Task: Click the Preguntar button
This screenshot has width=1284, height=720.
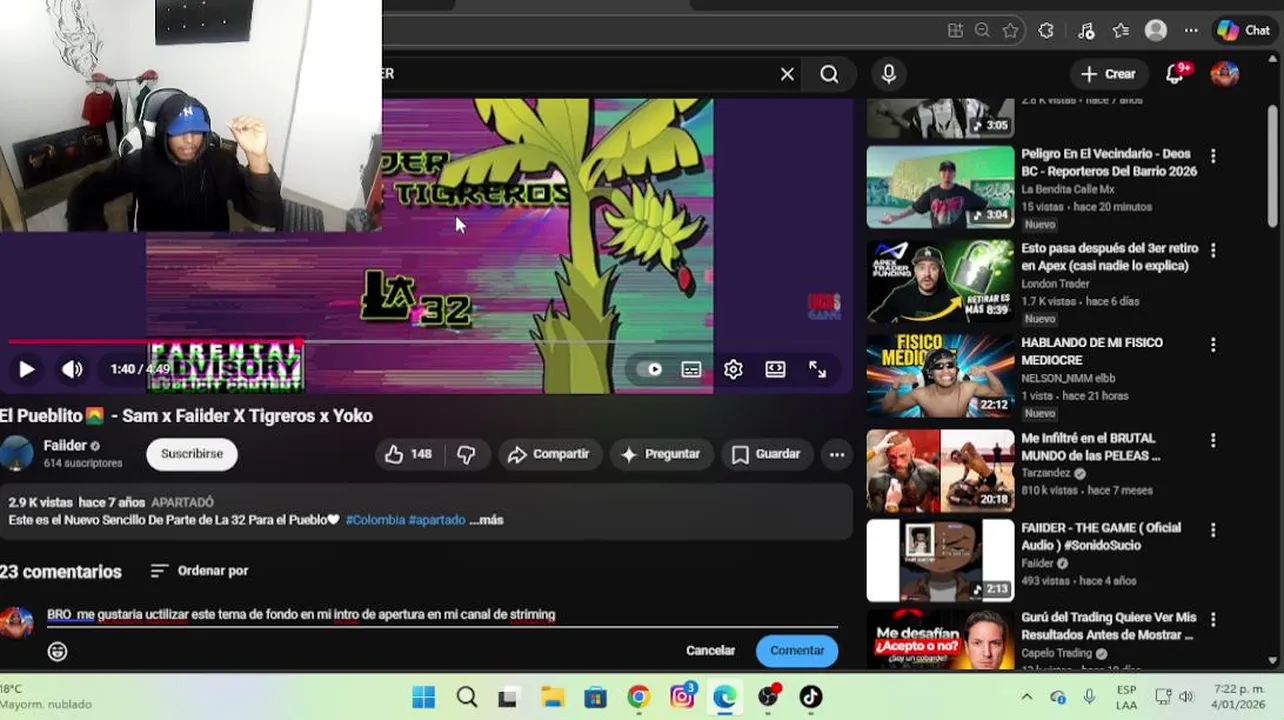Action: (660, 454)
